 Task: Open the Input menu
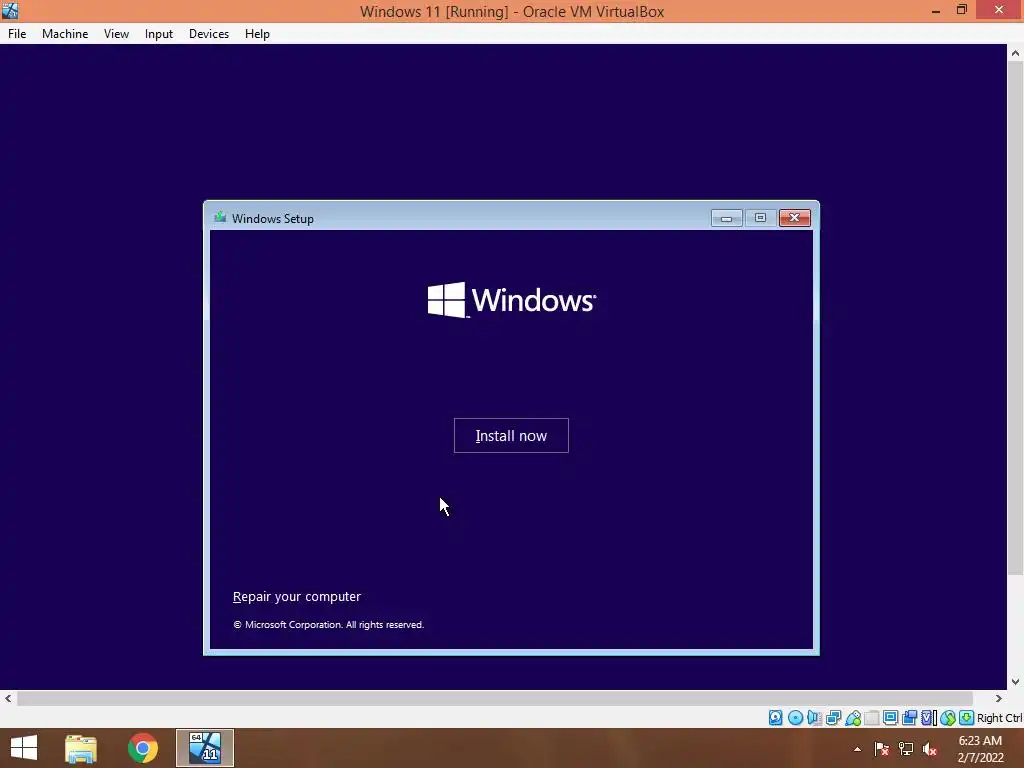point(159,34)
